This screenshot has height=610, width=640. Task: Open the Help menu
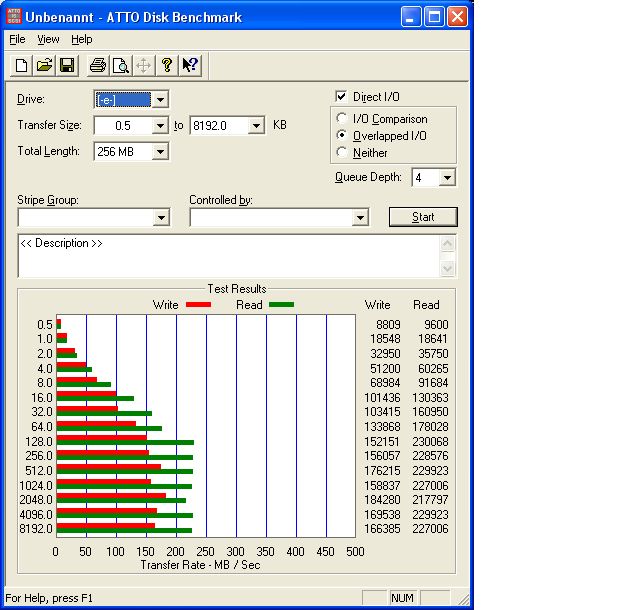(x=82, y=39)
